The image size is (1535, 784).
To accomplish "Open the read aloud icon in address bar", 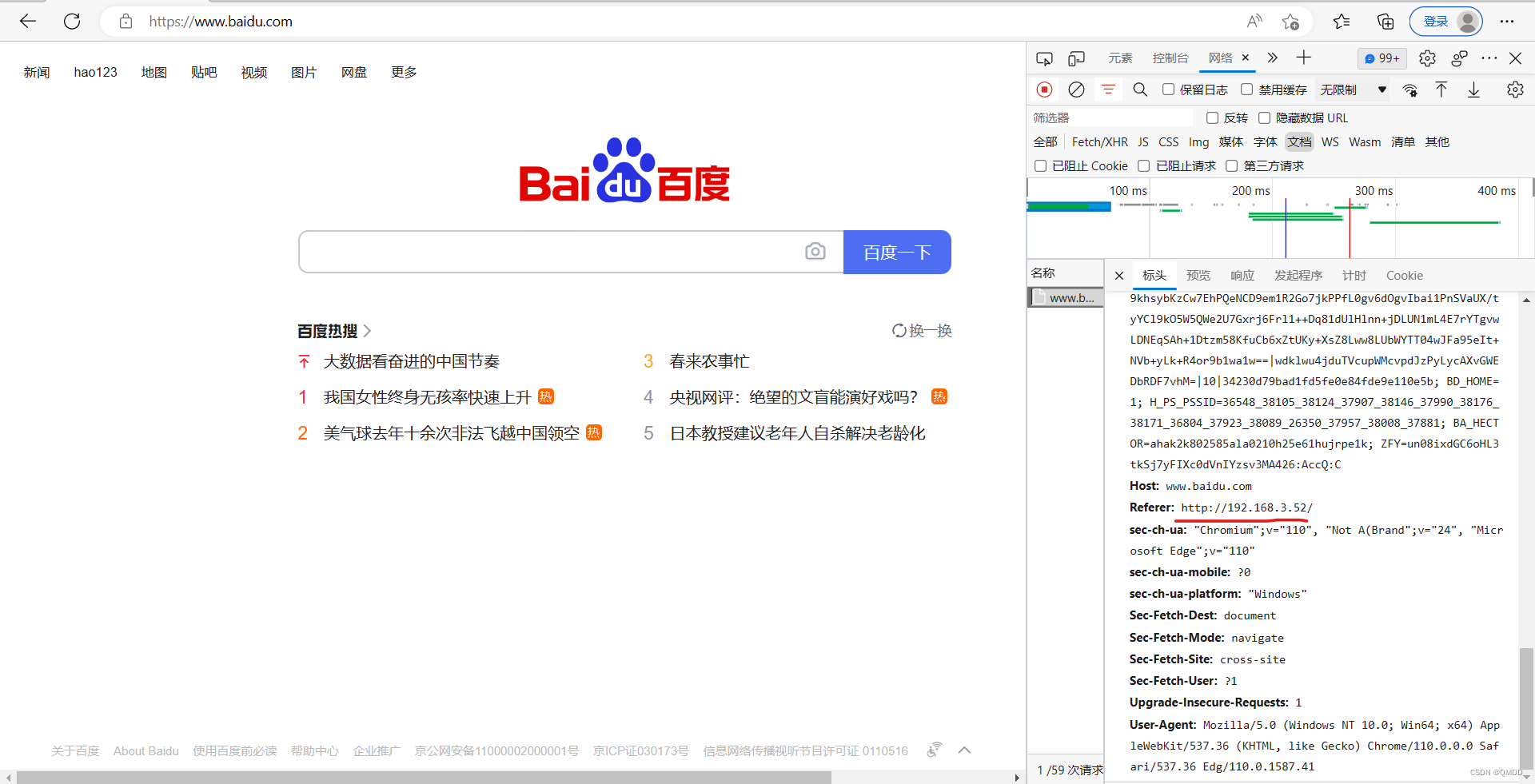I will pyautogui.click(x=1254, y=22).
